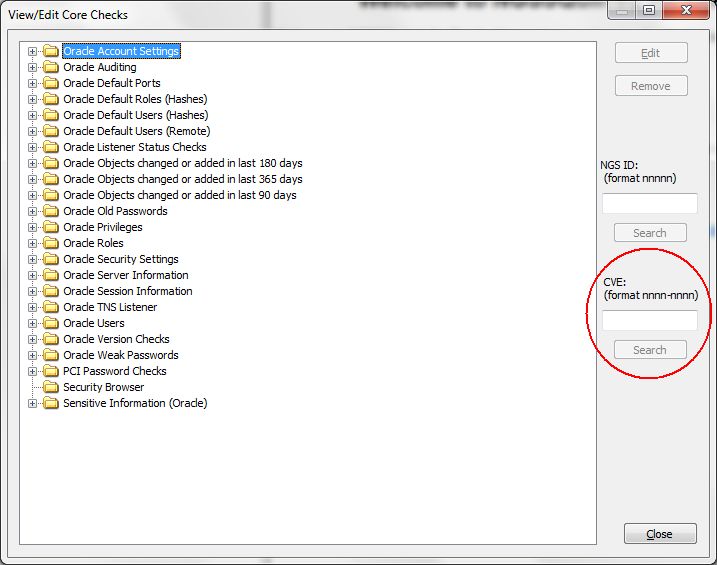Click the Remove button
Viewport: 717px width, 565px height.
tap(651, 86)
